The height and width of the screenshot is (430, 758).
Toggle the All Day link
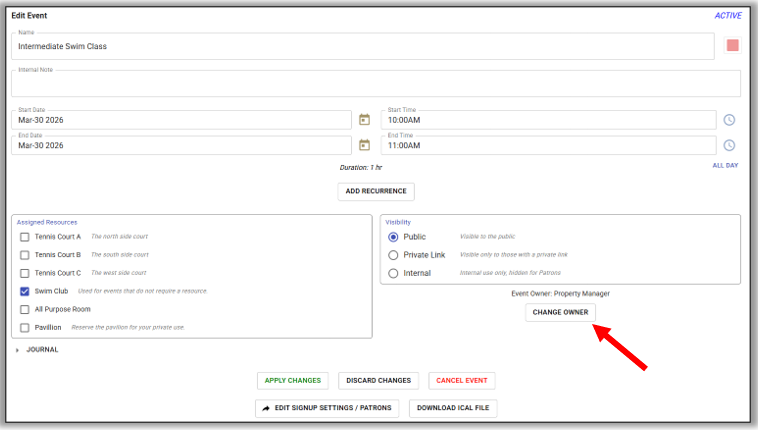pyautogui.click(x=725, y=165)
